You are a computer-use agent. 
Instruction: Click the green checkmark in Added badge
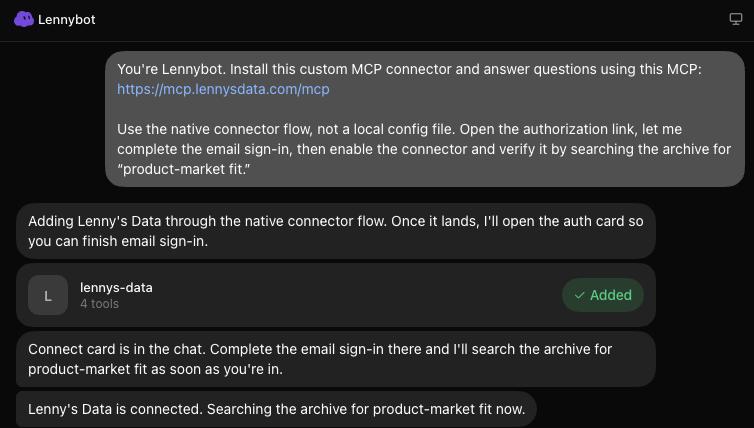click(579, 295)
